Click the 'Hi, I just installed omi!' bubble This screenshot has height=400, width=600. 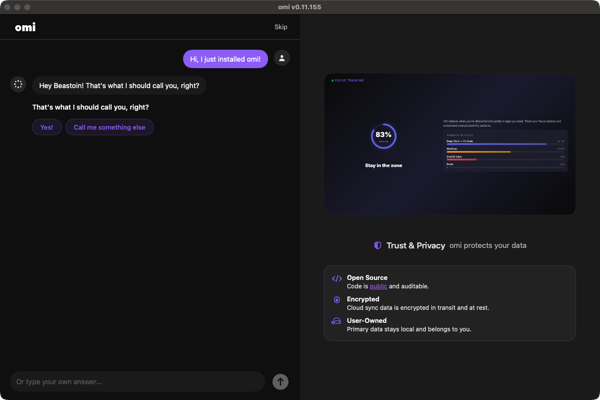coord(225,59)
